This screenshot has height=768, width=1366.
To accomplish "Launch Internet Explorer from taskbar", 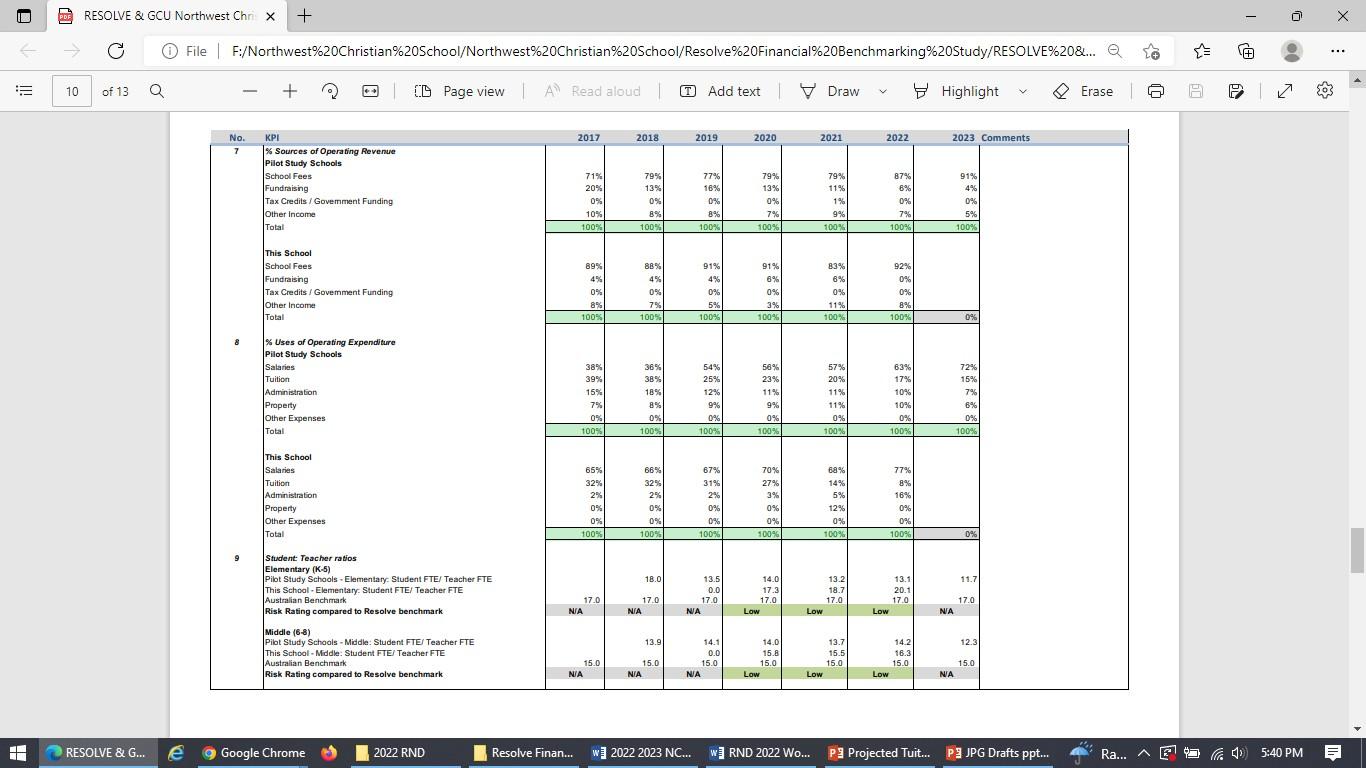I will [176, 753].
